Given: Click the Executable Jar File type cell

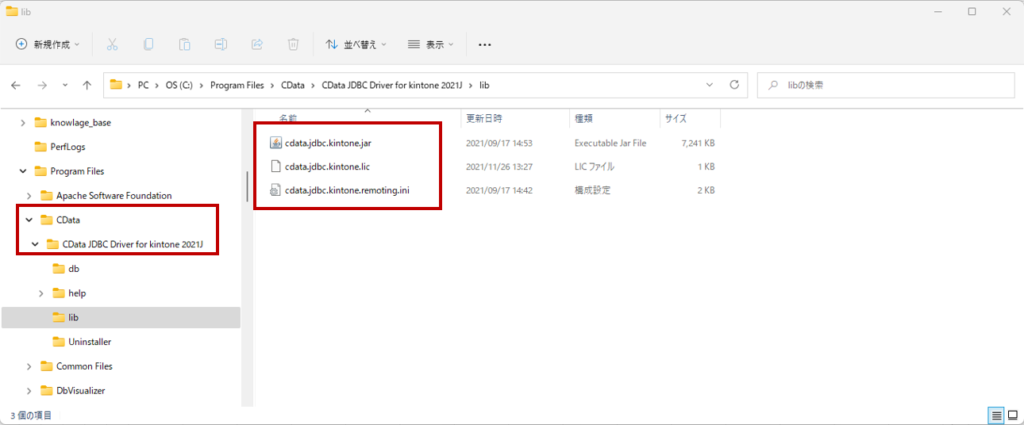Looking at the screenshot, I should (x=611, y=142).
